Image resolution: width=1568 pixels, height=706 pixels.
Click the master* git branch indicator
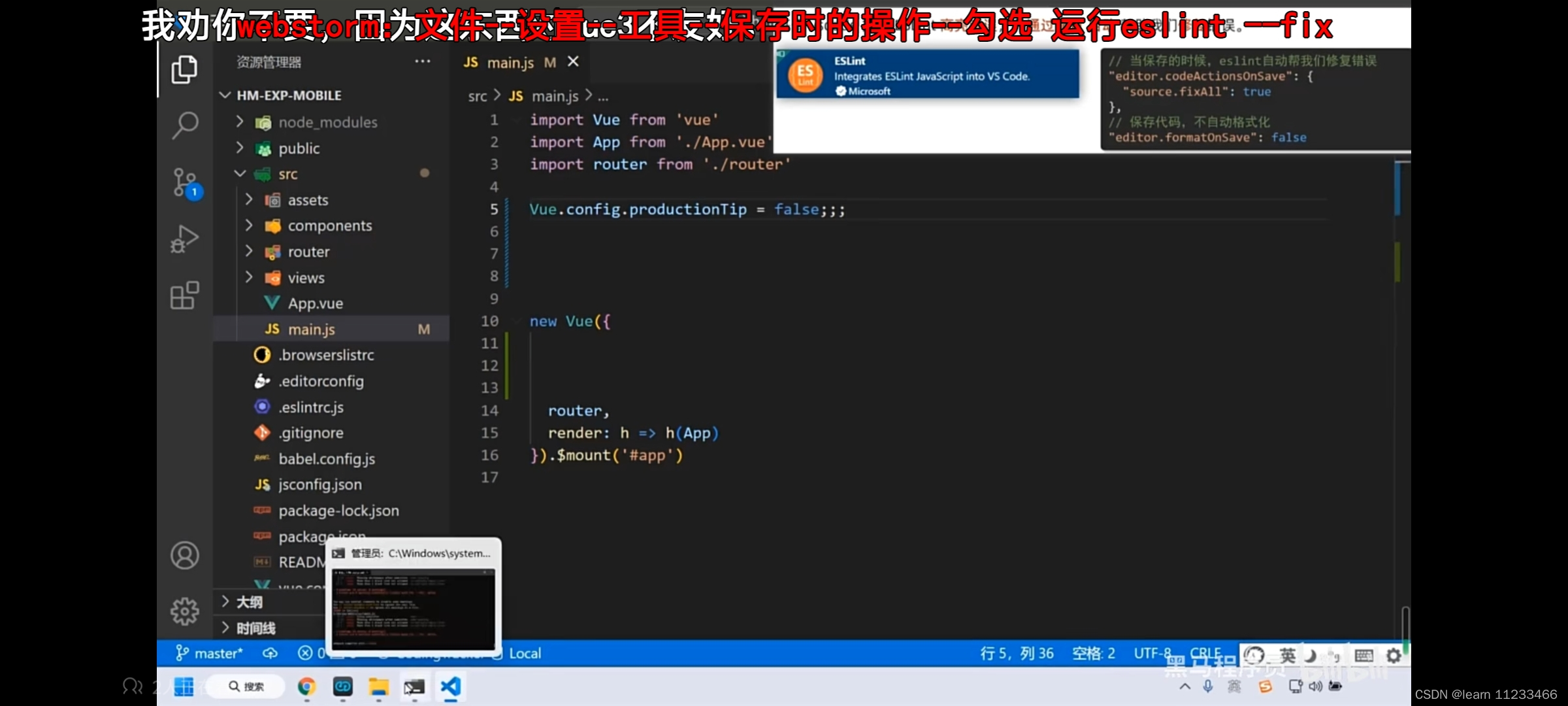click(x=210, y=653)
